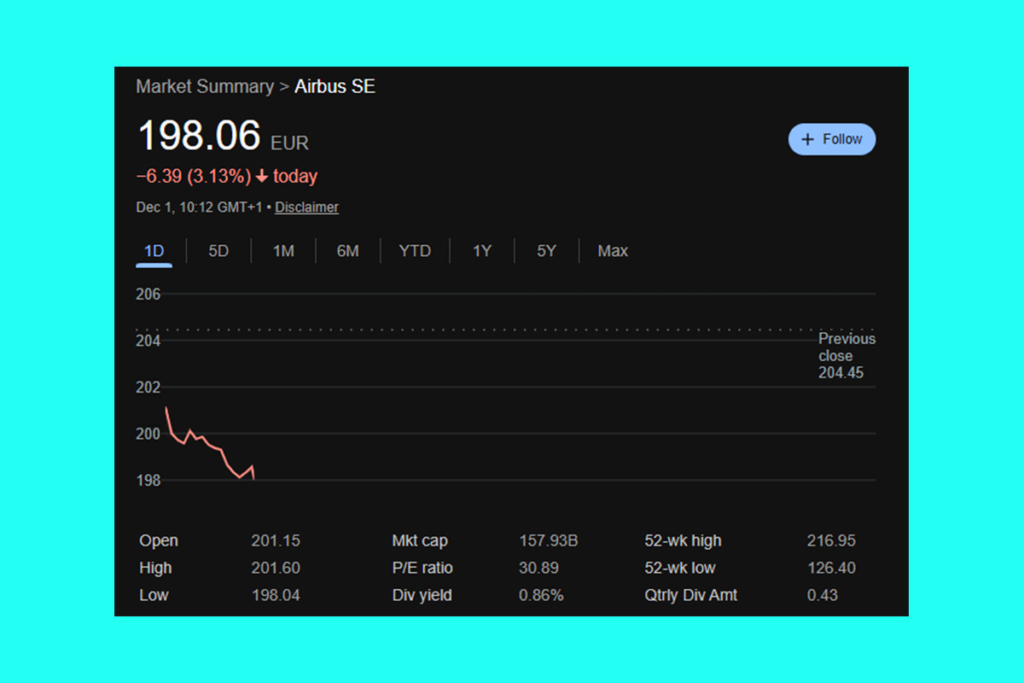
Task: Click the Previous close 204.45 label
Action: click(846, 356)
